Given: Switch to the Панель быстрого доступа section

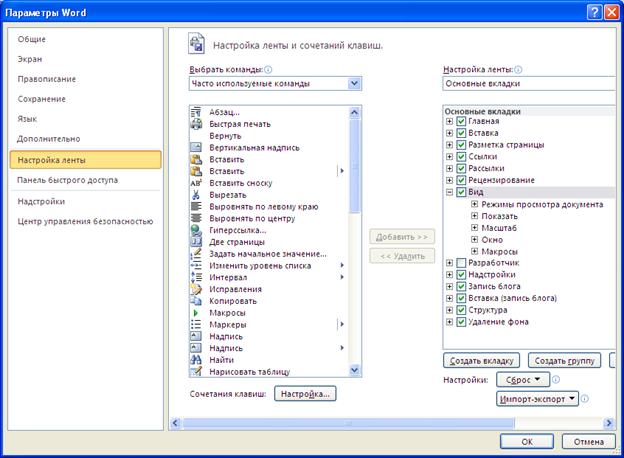Looking at the screenshot, I should click(x=67, y=180).
